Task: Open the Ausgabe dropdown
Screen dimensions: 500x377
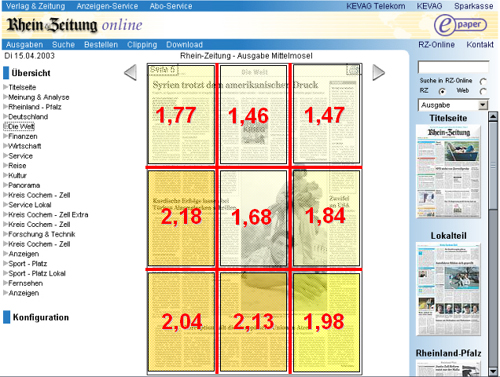Action: point(453,105)
